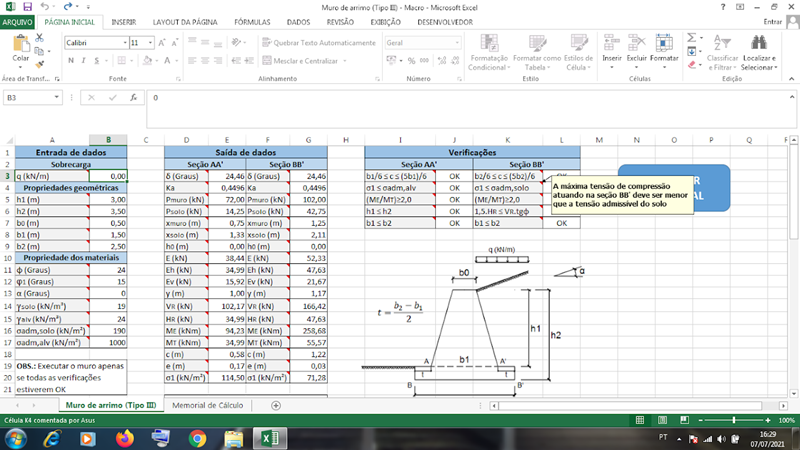
Task: Click Mesclar e Centralizar
Action: point(301,61)
